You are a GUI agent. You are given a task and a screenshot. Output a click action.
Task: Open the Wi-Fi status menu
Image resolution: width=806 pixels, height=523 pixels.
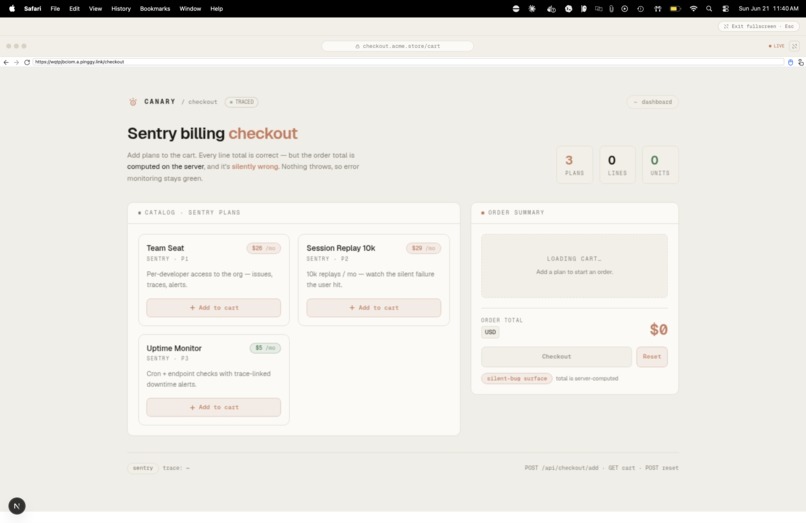tap(693, 9)
